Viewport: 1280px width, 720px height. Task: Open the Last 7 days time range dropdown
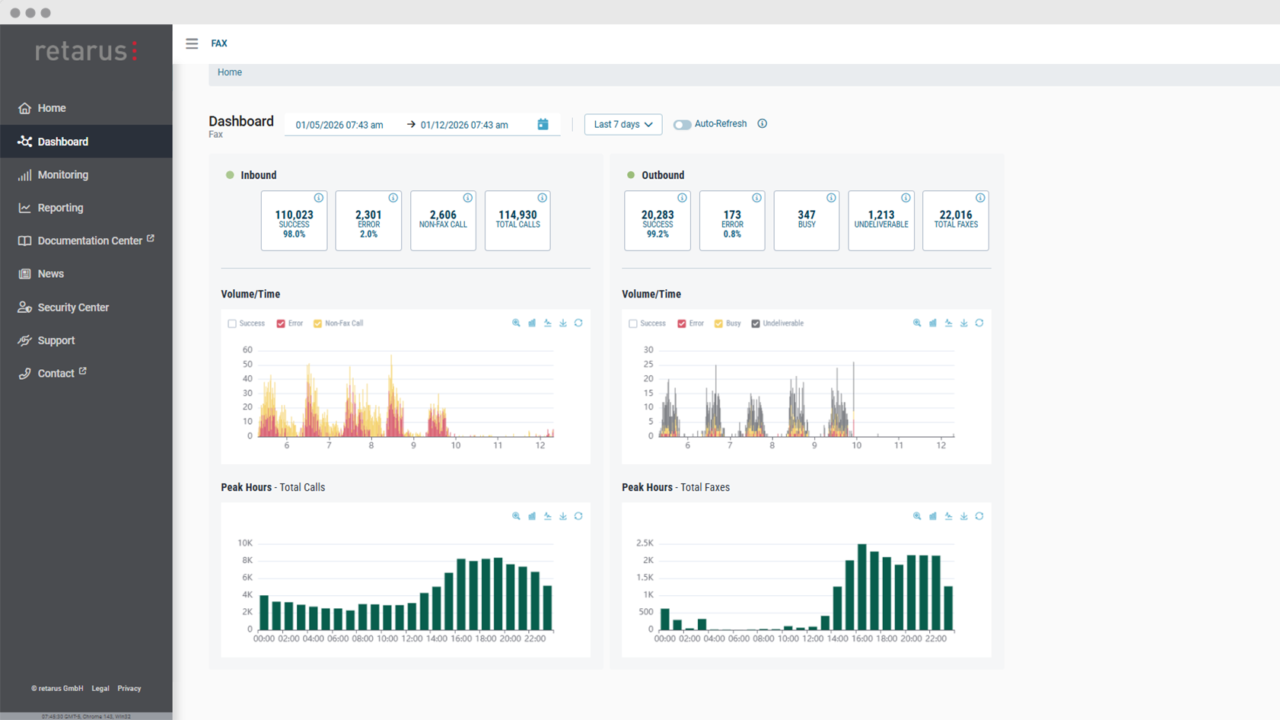click(622, 124)
